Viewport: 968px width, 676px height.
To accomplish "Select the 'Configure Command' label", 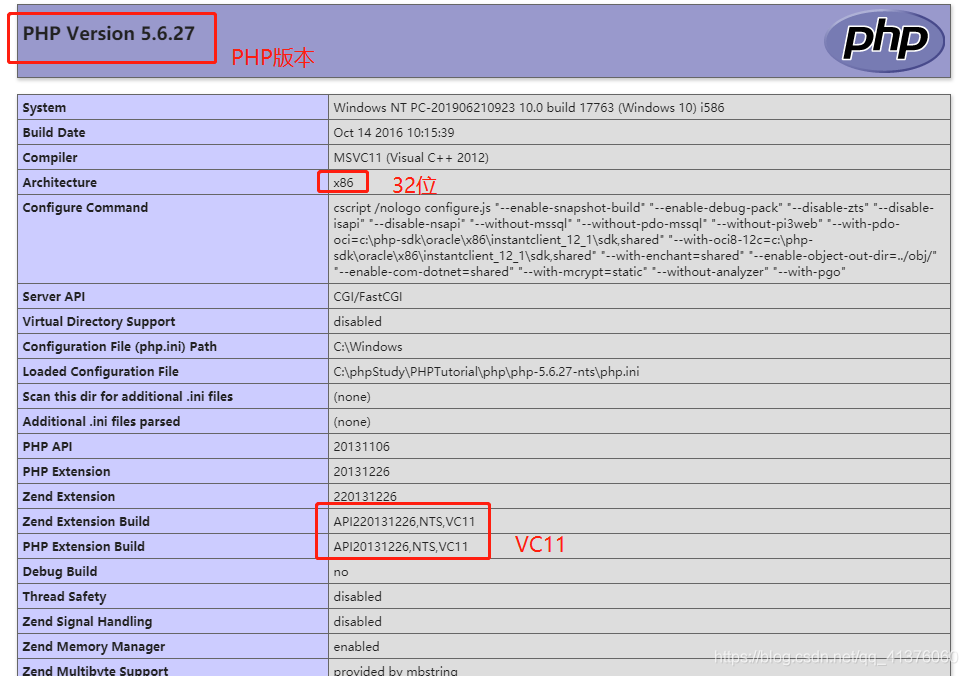I will coord(85,207).
